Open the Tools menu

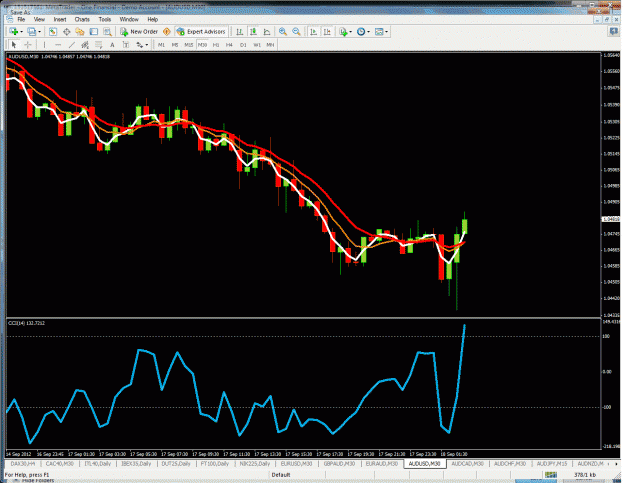(105, 20)
